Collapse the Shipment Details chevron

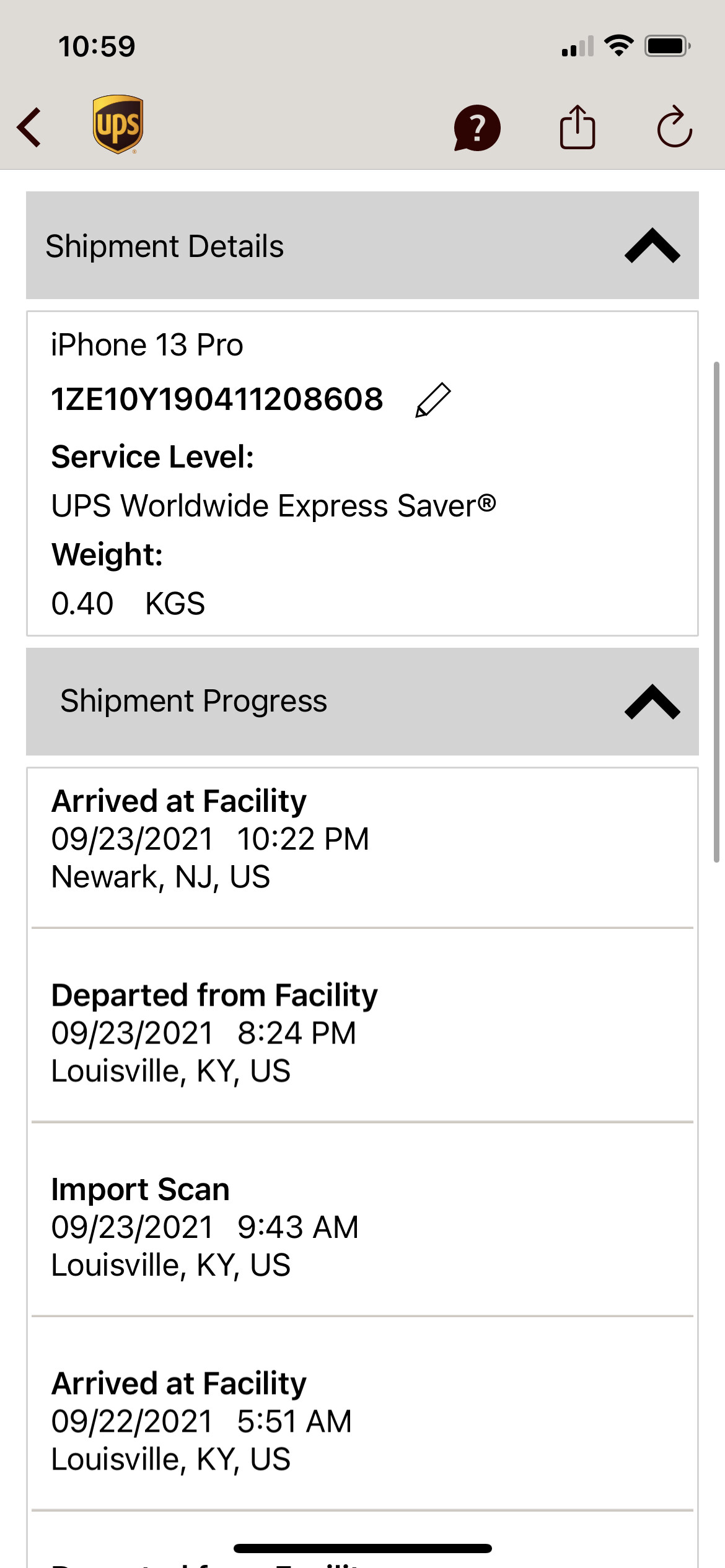(652, 246)
